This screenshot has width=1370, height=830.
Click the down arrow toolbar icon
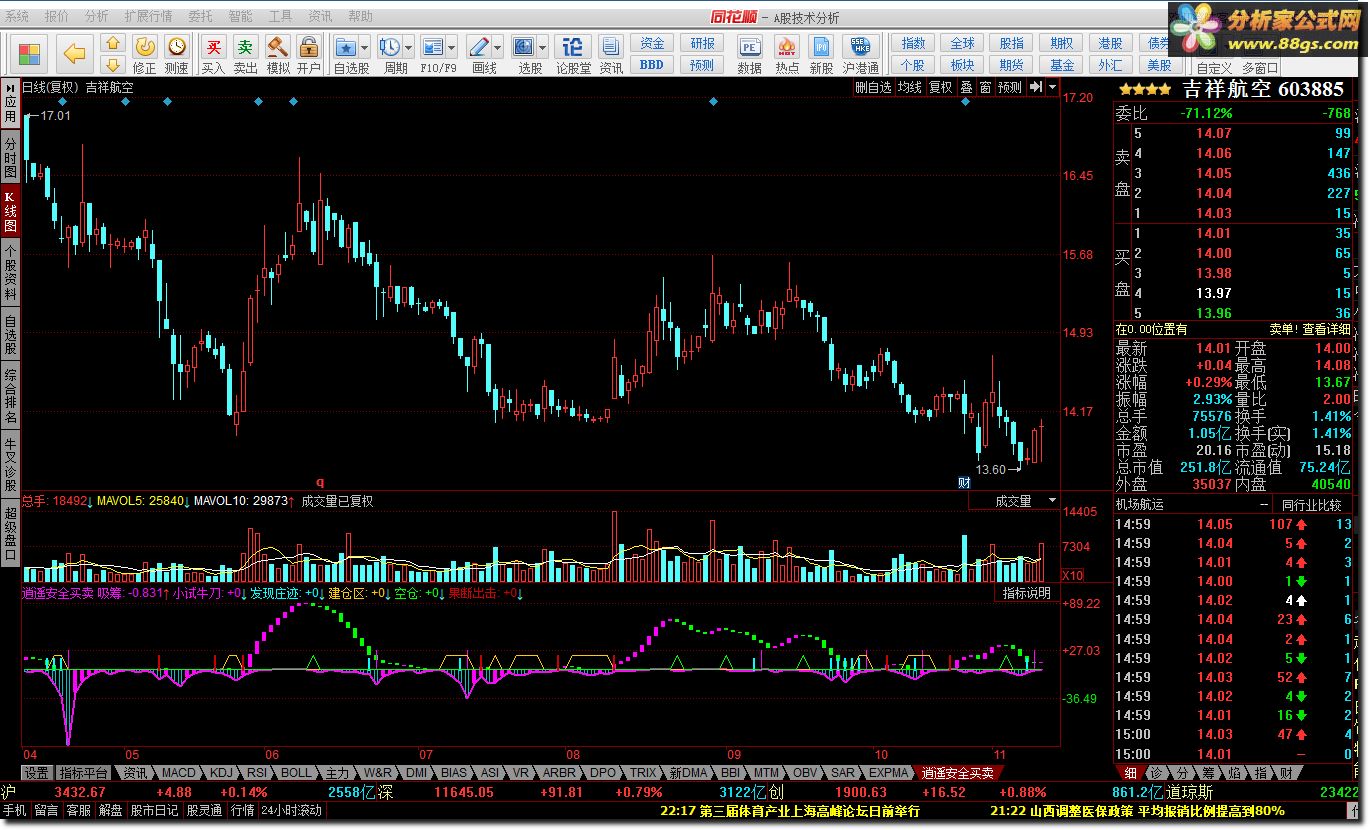(x=113, y=65)
